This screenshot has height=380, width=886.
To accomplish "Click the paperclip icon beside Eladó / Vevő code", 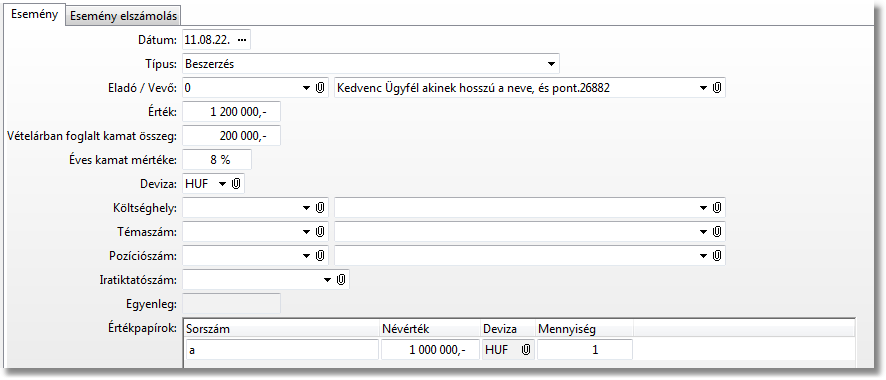I will 320,88.
